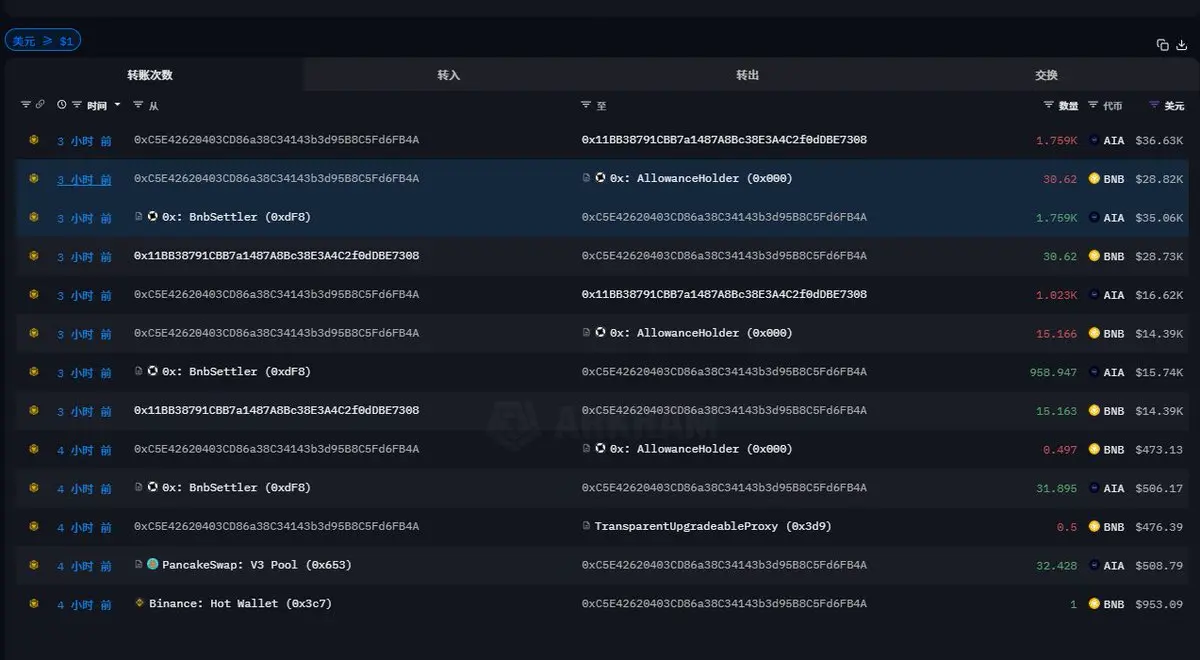Click contract document icon before TransparentUpgradeableProxy
Image resolution: width=1200 pixels, height=660 pixels.
coord(587,526)
